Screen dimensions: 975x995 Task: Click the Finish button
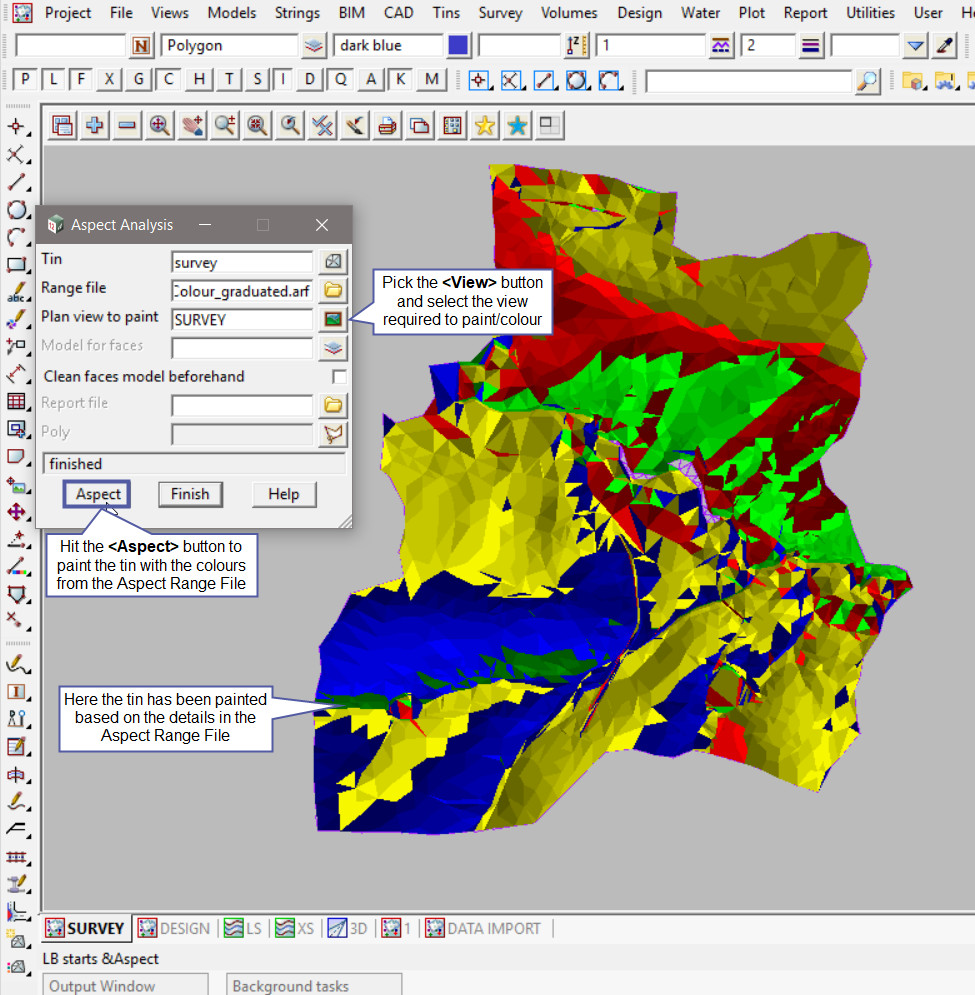point(190,494)
